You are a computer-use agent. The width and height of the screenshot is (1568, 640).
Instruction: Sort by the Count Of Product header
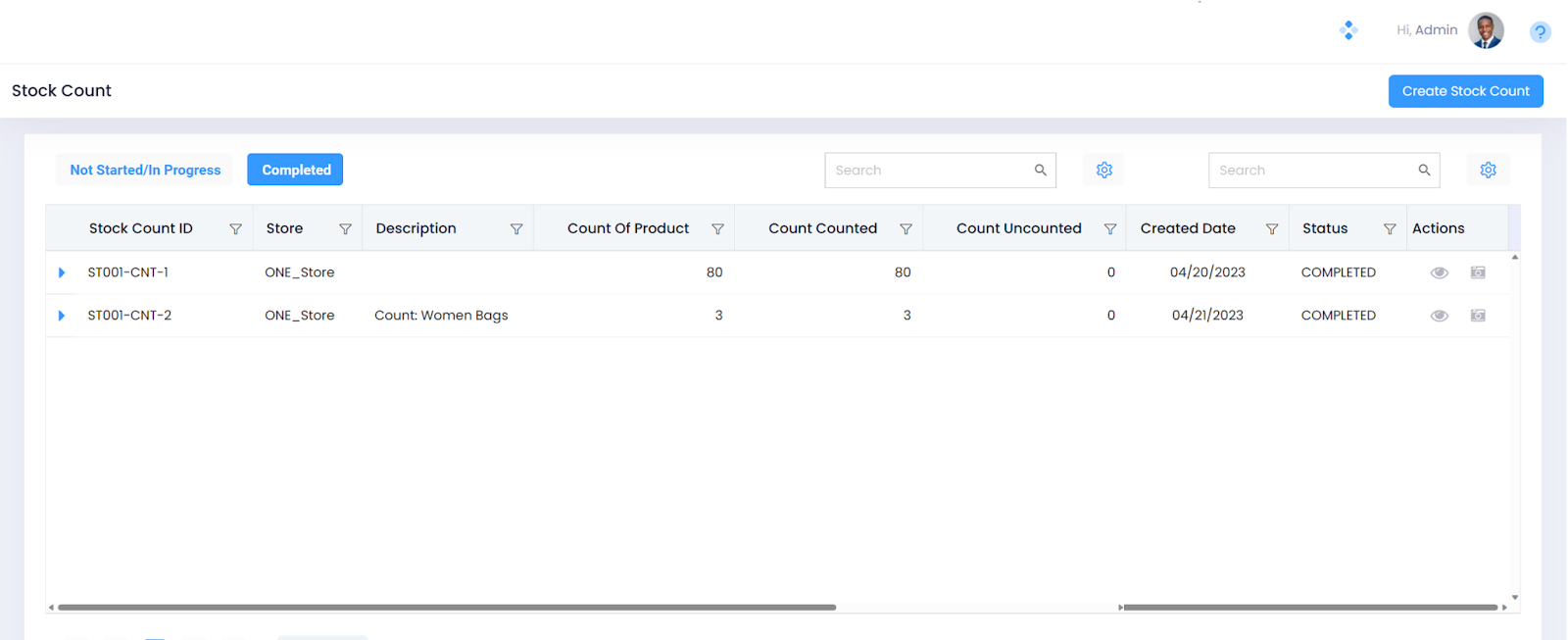point(627,228)
